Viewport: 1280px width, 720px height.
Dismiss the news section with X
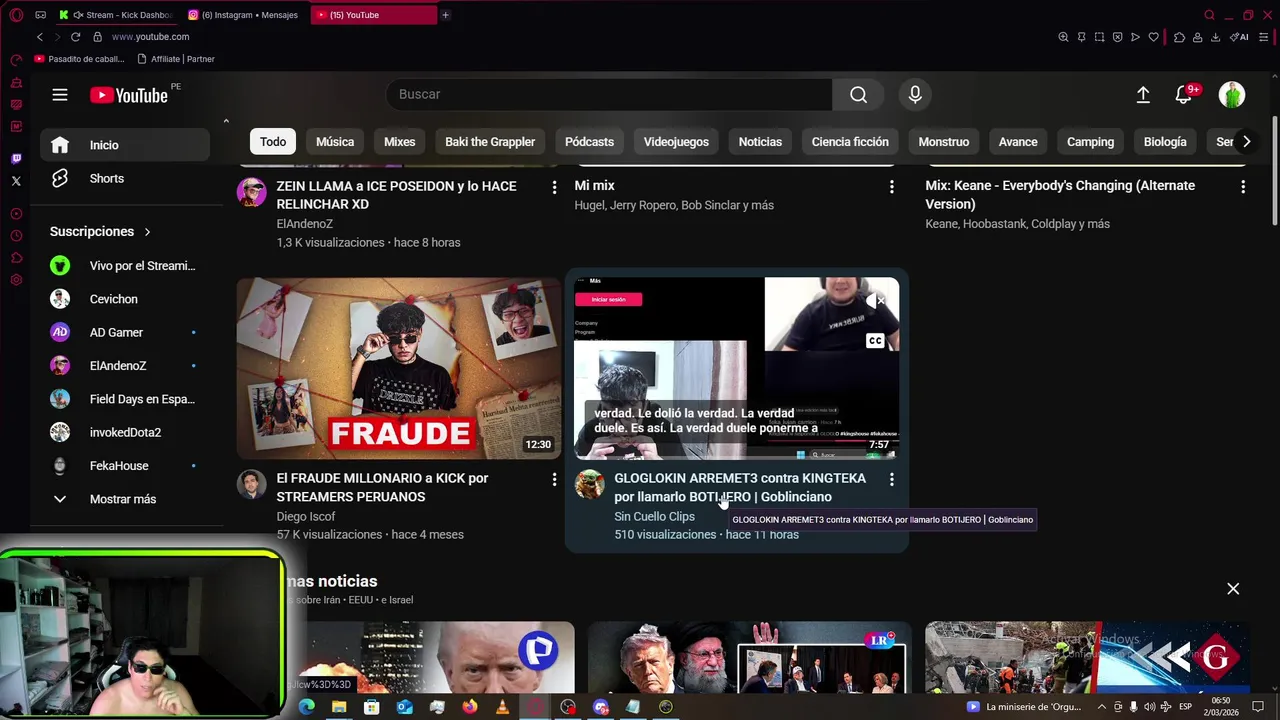coord(1233,589)
